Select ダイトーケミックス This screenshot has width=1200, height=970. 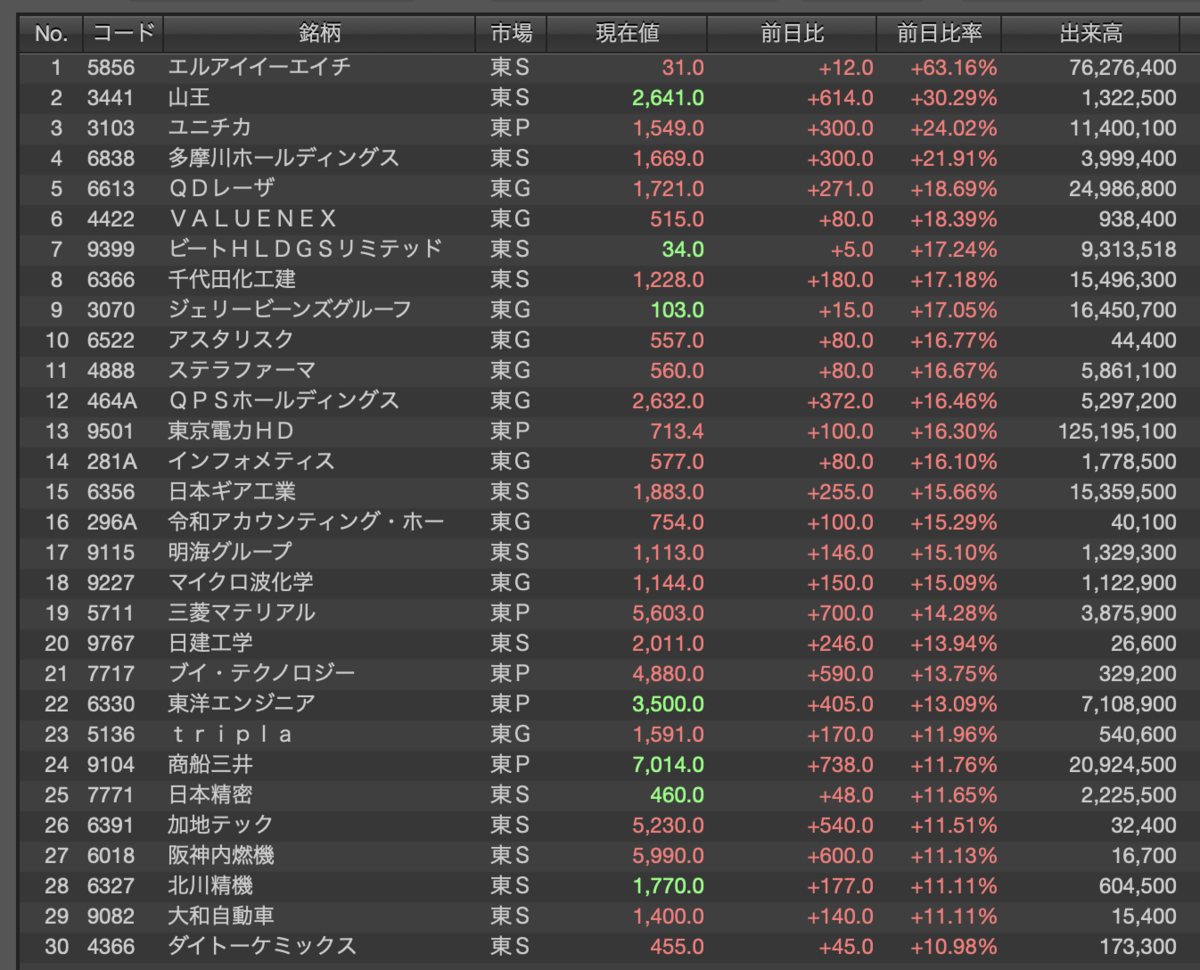point(262,946)
